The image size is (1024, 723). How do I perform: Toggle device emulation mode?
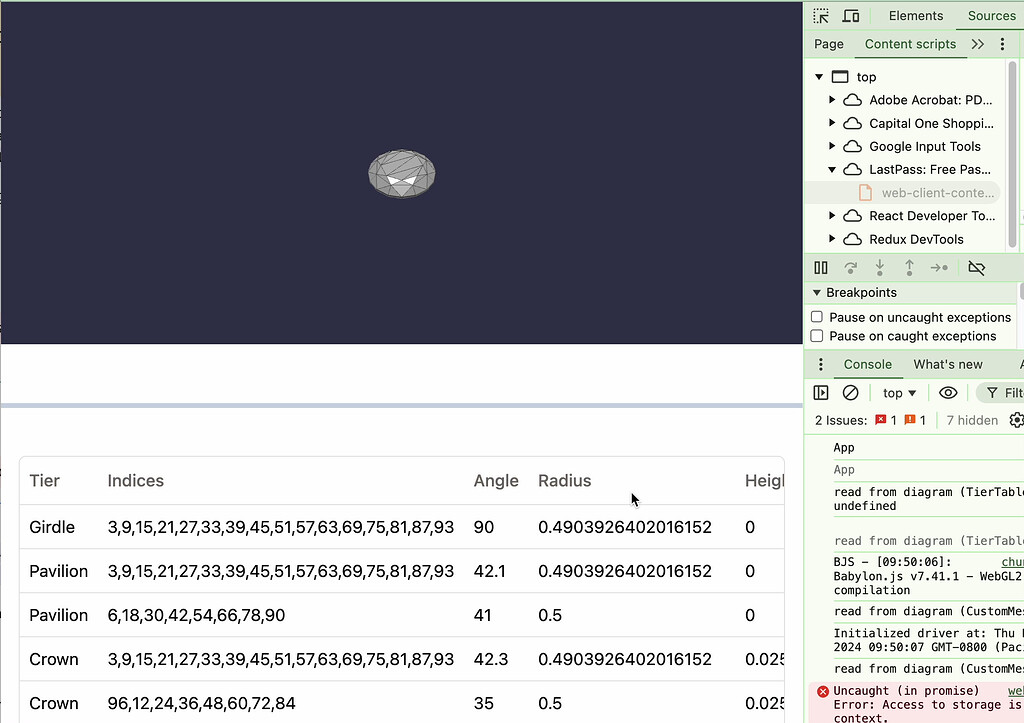851,15
